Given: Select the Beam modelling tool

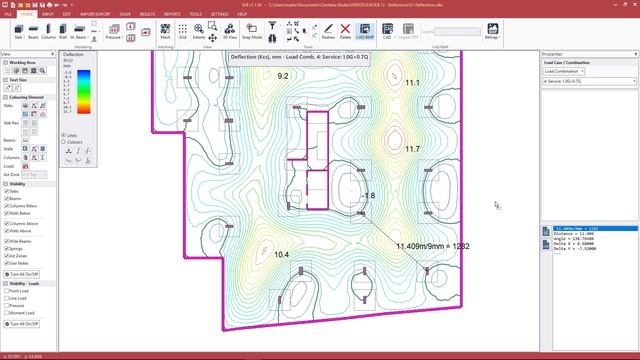Looking at the screenshot, I should click(33, 31).
